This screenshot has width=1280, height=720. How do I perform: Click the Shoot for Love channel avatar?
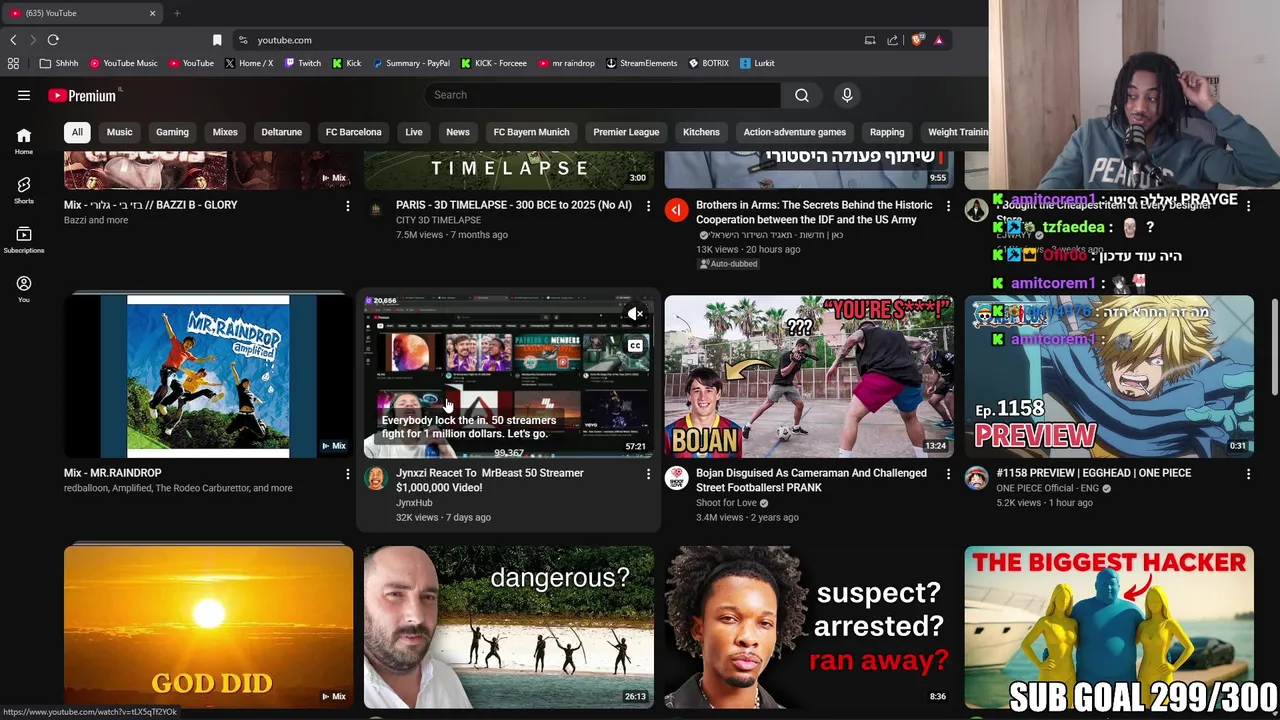click(x=676, y=478)
